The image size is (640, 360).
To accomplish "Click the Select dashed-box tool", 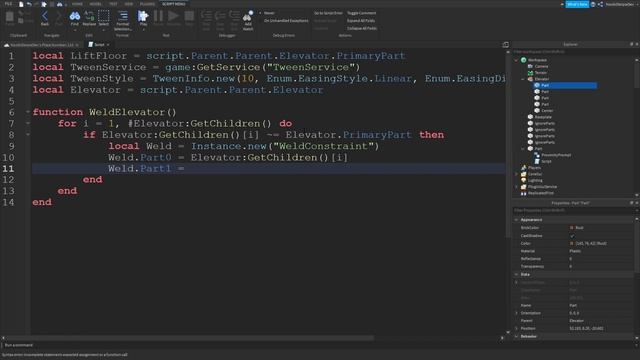I will (104, 16).
